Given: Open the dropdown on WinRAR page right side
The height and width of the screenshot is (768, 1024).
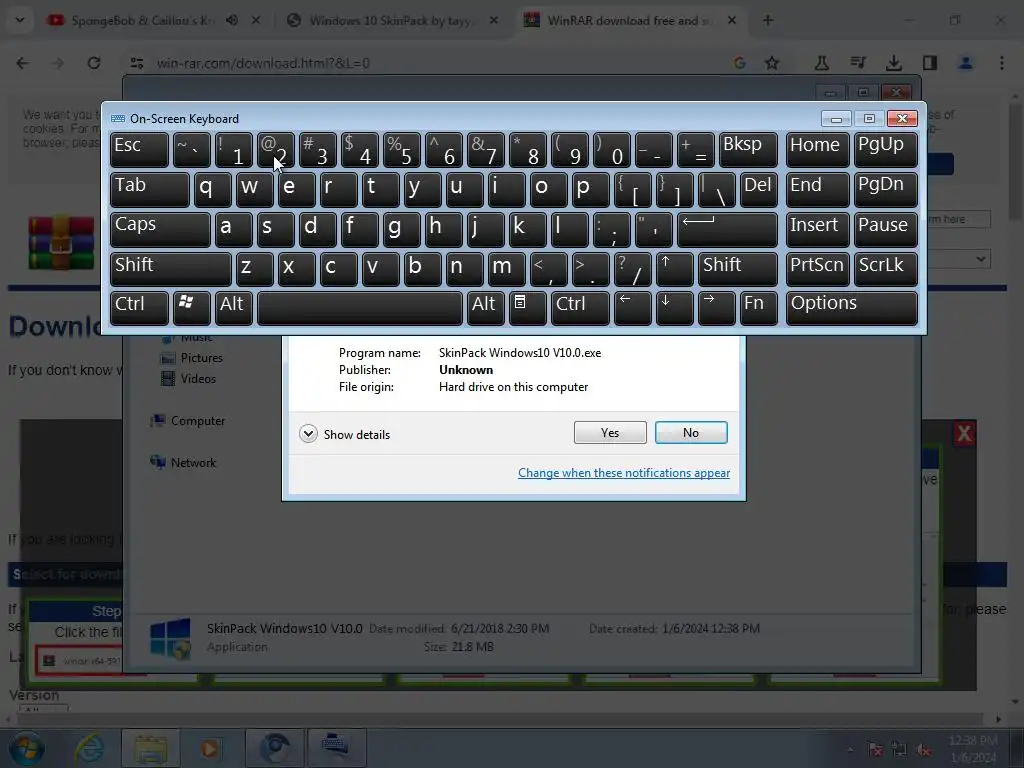Looking at the screenshot, I should click(959, 259).
